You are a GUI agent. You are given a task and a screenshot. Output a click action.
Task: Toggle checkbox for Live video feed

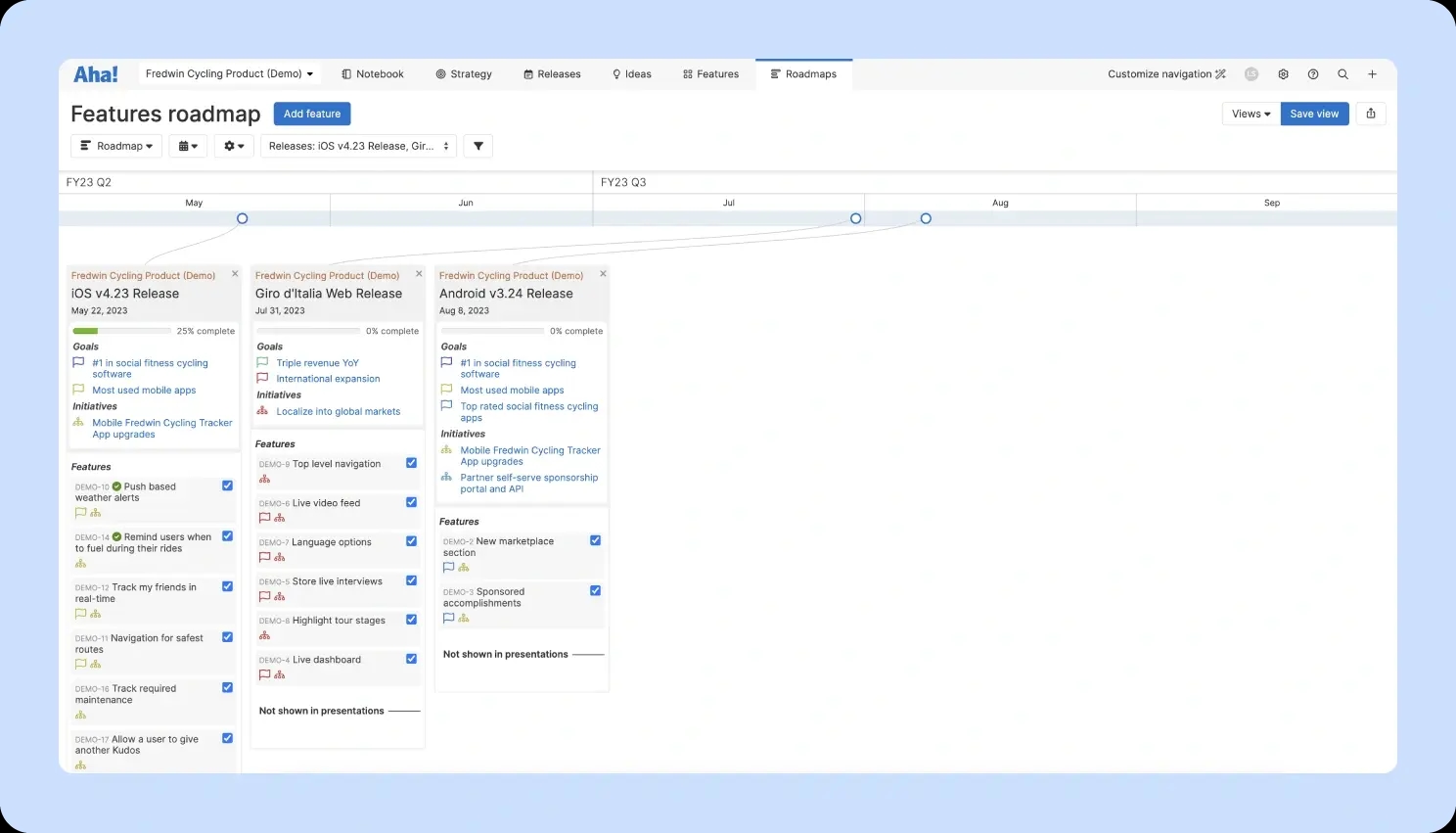411,502
